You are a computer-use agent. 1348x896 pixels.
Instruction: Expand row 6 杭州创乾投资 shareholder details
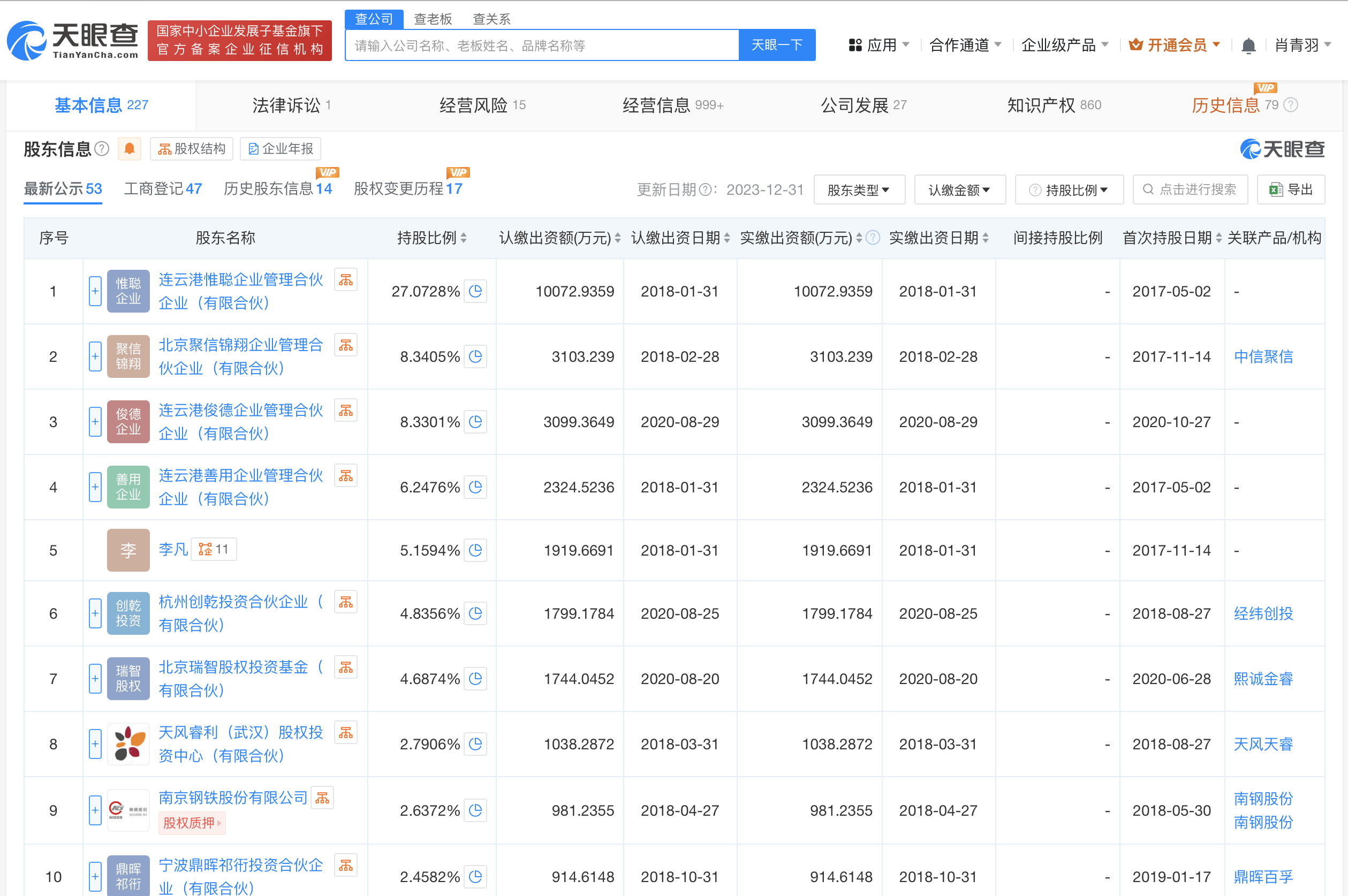(95, 614)
